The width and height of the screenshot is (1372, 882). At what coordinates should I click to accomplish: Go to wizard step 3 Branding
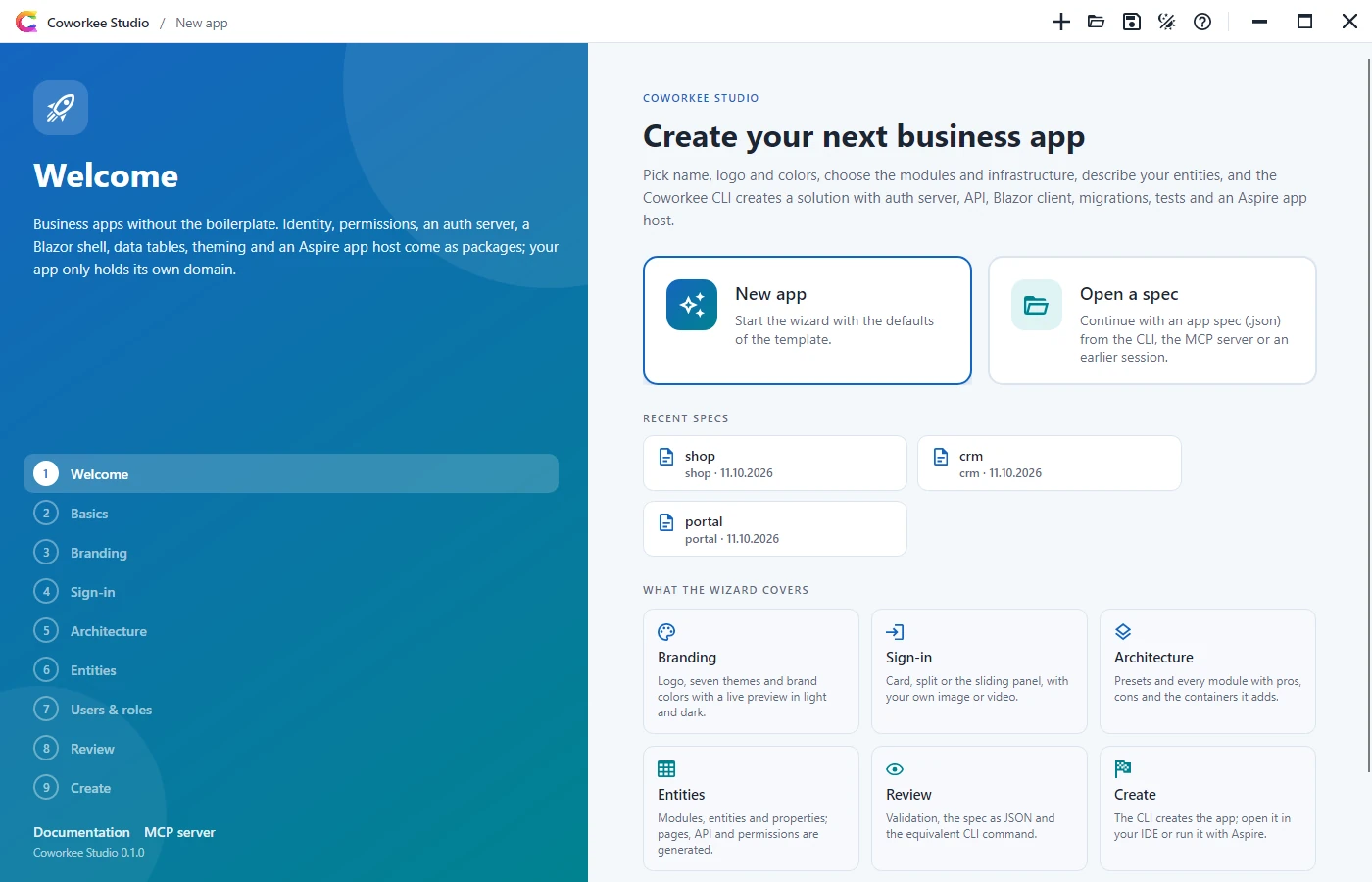coord(291,552)
